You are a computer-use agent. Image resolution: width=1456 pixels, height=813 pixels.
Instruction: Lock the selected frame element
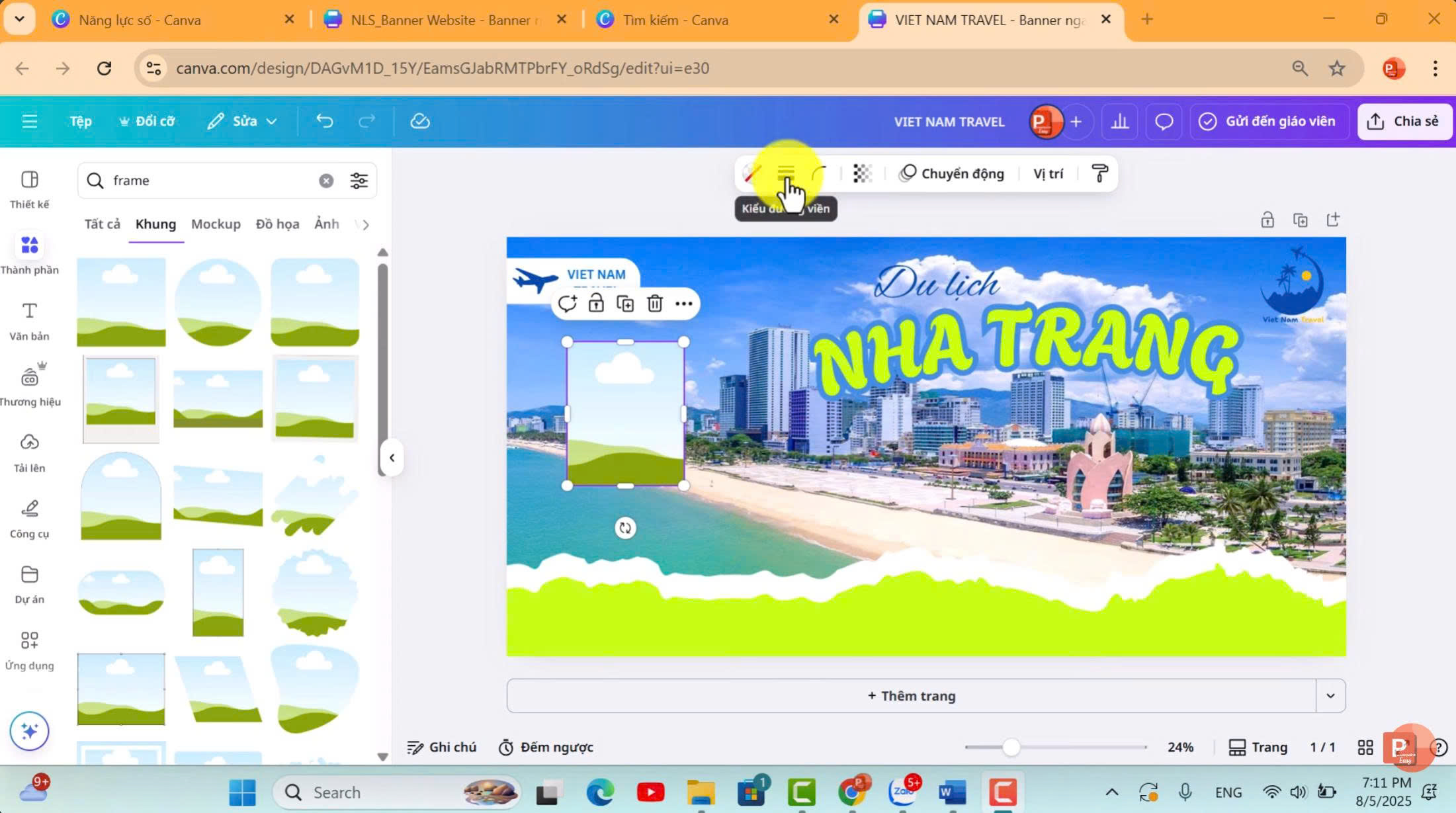pyautogui.click(x=596, y=304)
